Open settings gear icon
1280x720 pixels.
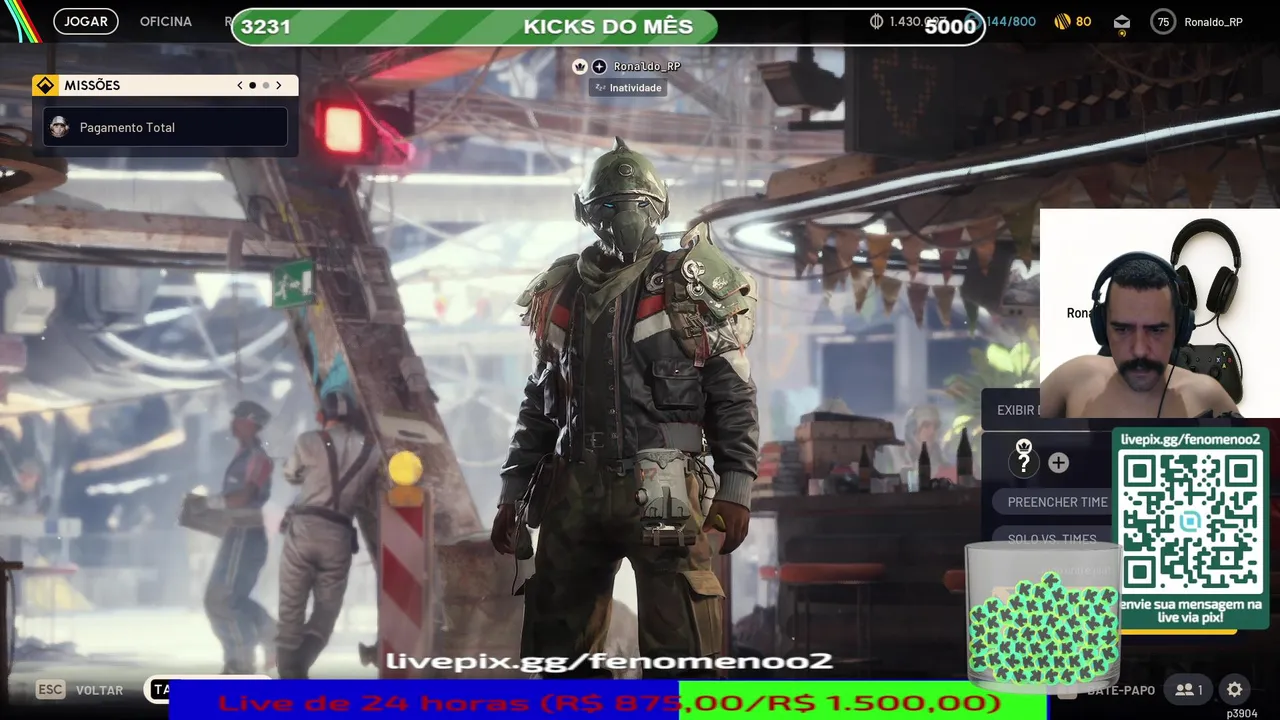pyautogui.click(x=1235, y=689)
